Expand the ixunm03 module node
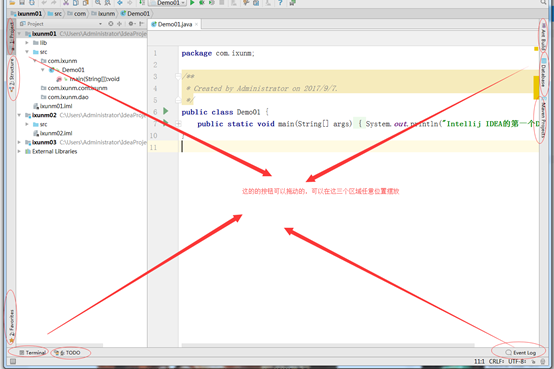This screenshot has width=554, height=369. click(19, 142)
